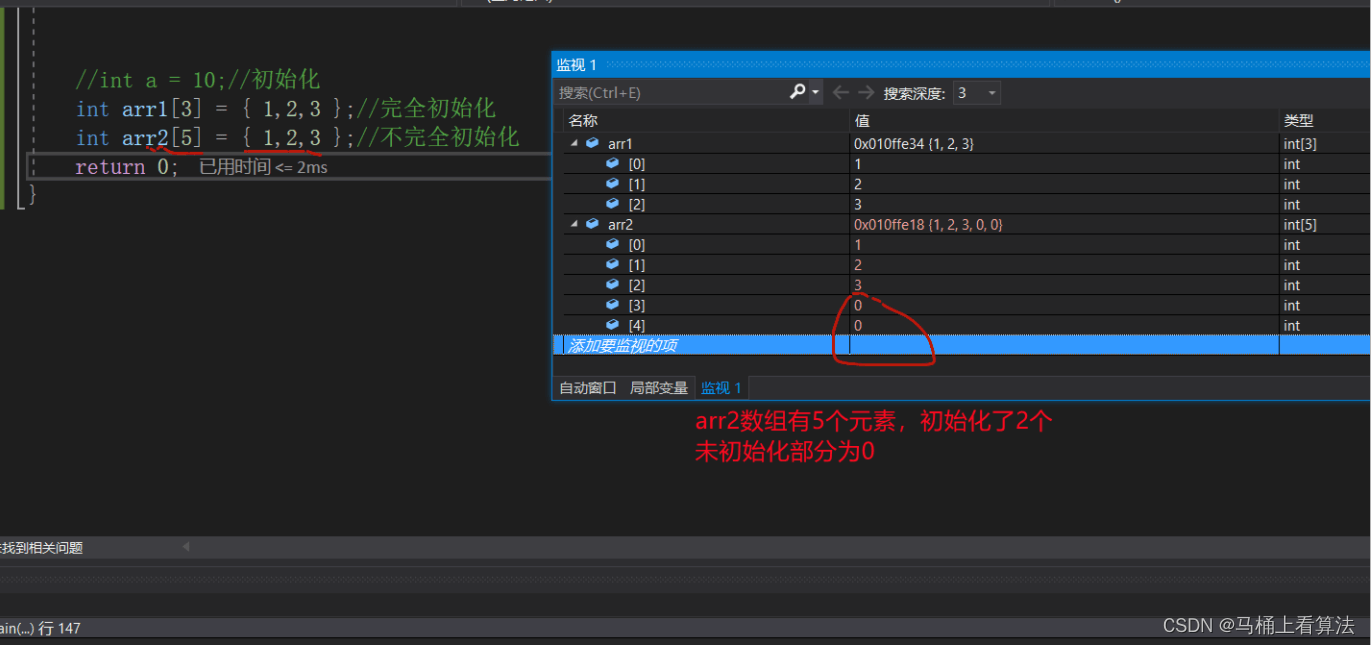Click the back arrow in watch search bar
1371x645 pixels.
[841, 92]
